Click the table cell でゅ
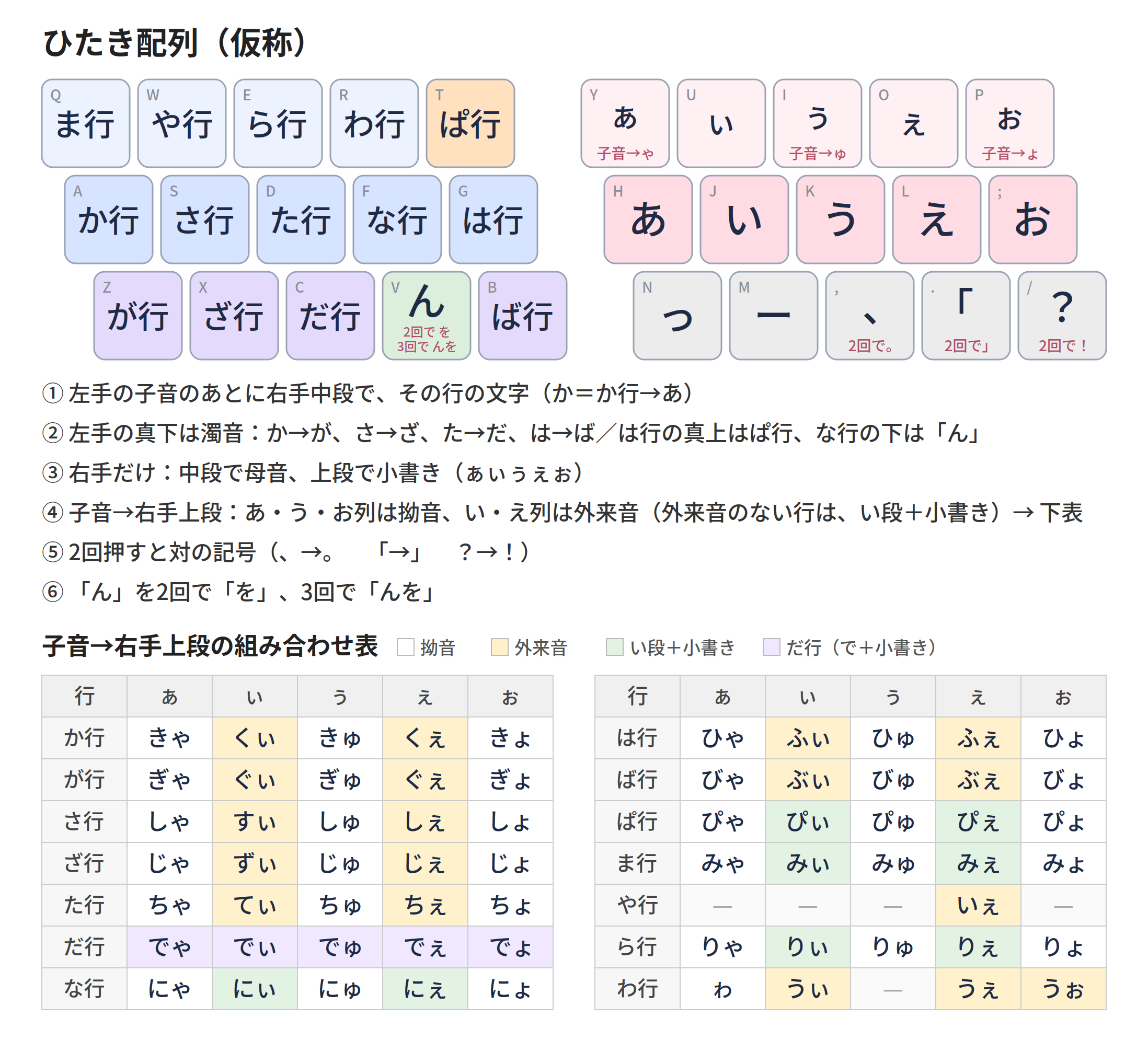The width and height of the screenshot is (1148, 1041). click(x=340, y=947)
